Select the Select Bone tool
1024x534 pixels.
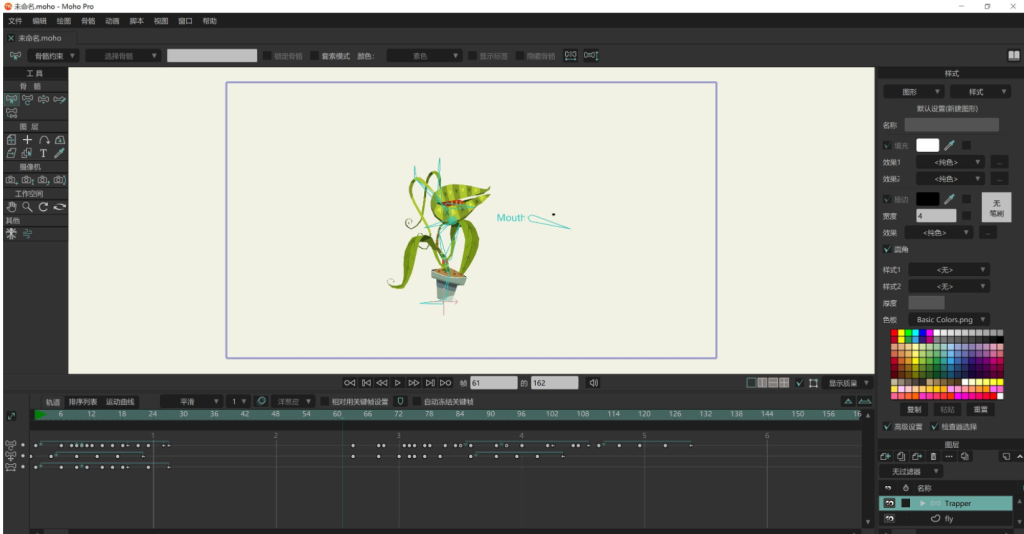pos(12,100)
